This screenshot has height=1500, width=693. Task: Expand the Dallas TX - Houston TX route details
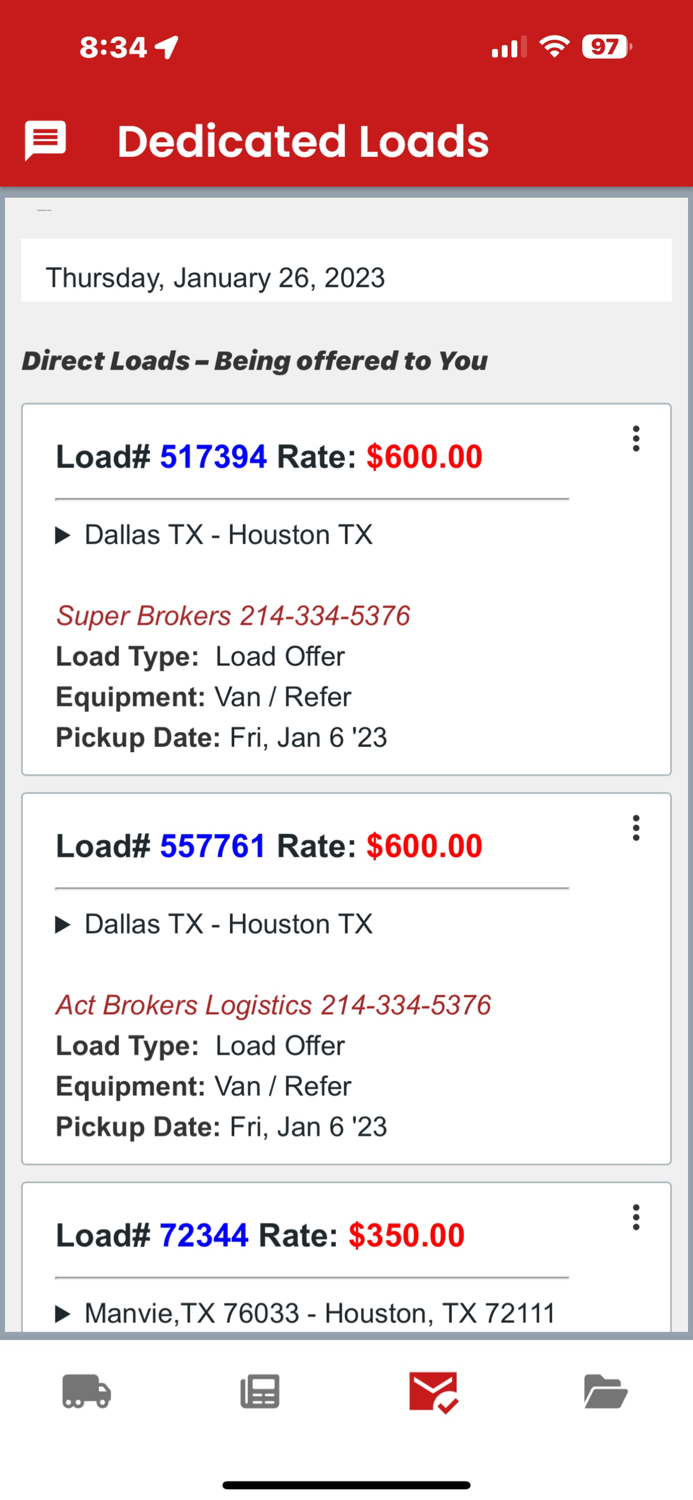(63, 535)
